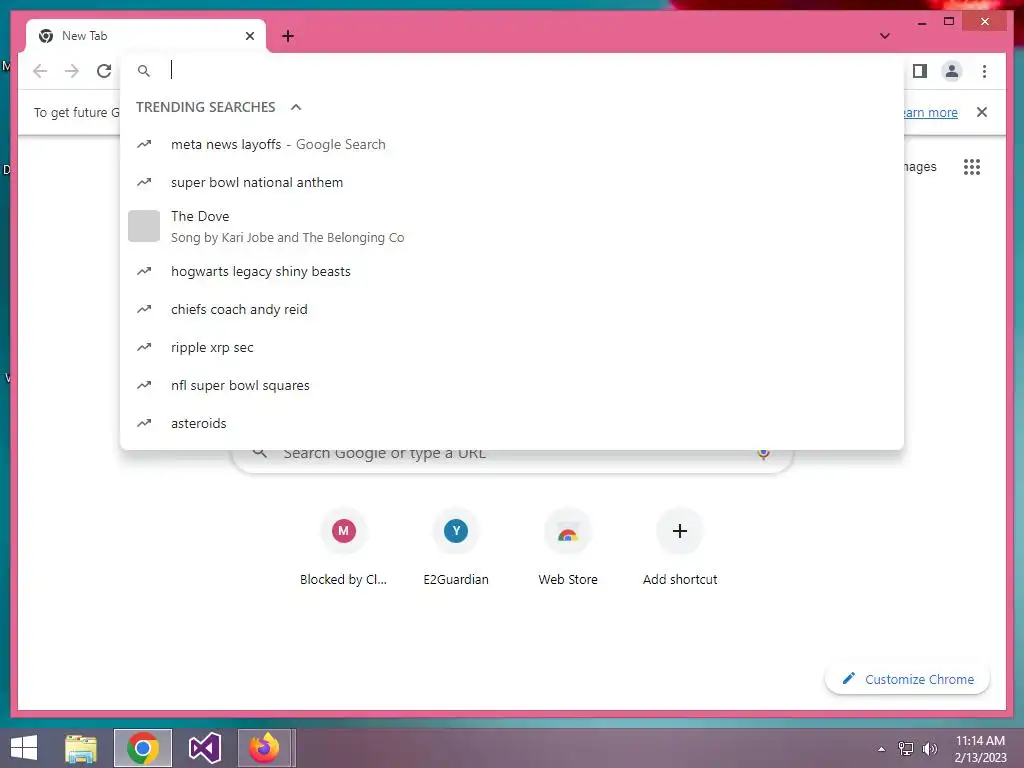Click the Chrome taskbar icon

(x=143, y=748)
